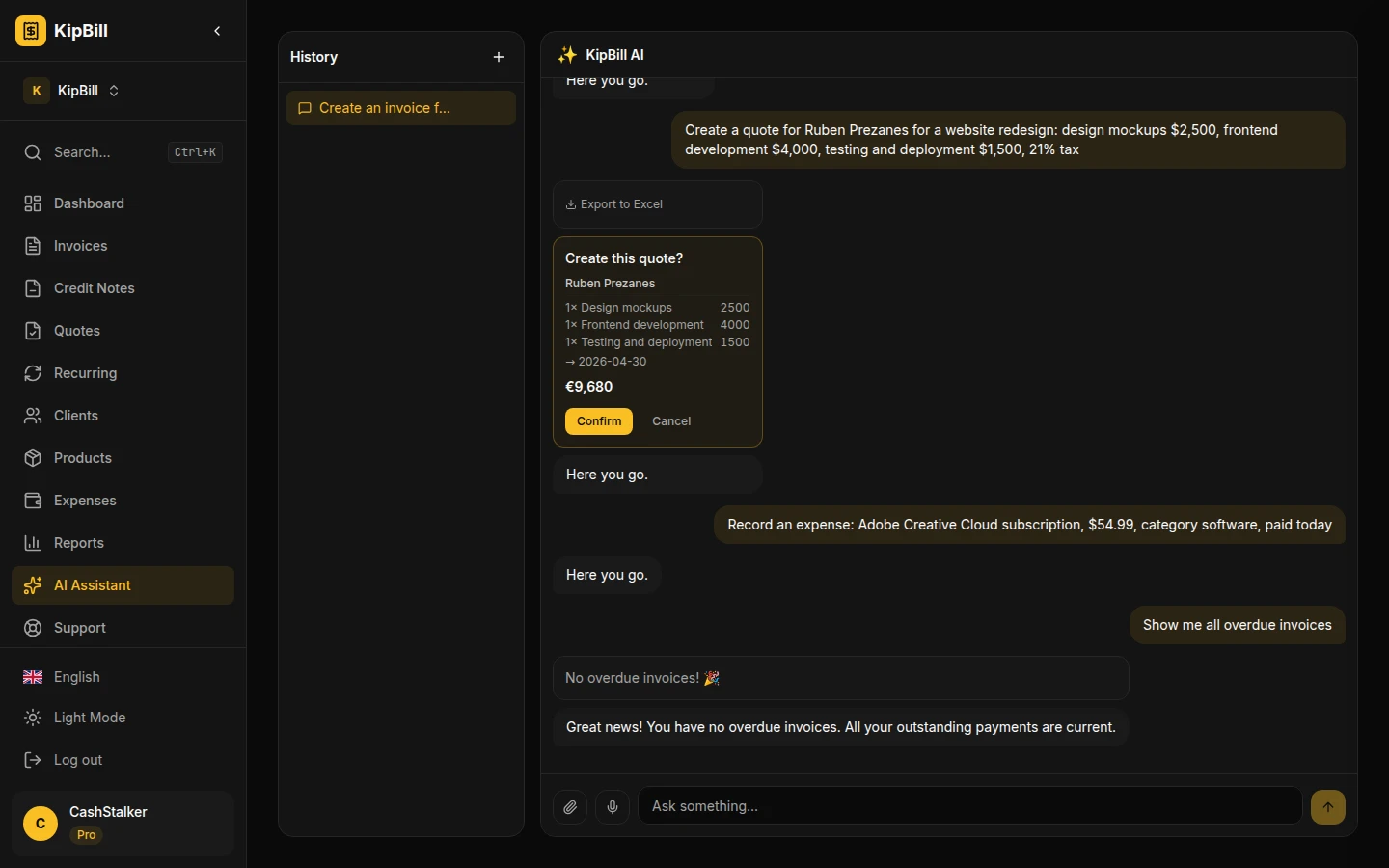Viewport: 1389px width, 868px height.
Task: Open the Support page
Action: point(79,628)
